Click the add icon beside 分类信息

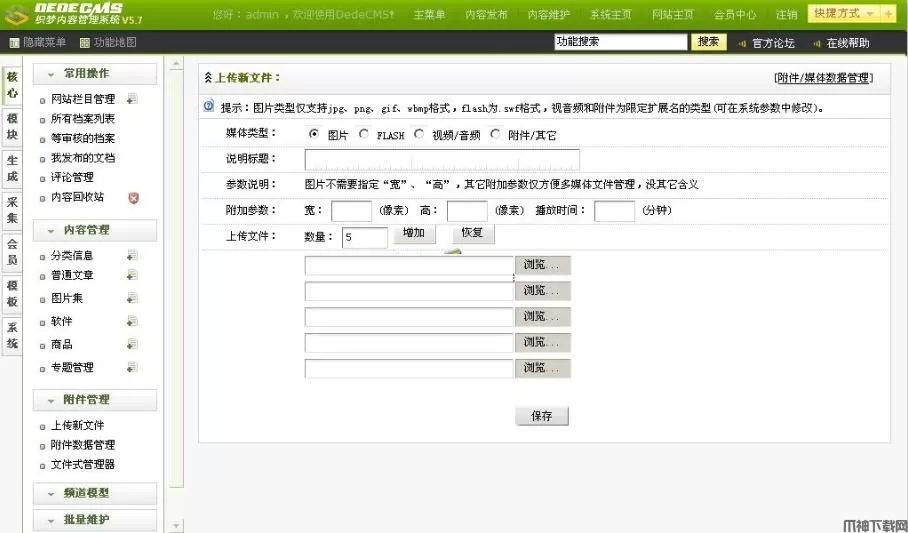[x=132, y=255]
